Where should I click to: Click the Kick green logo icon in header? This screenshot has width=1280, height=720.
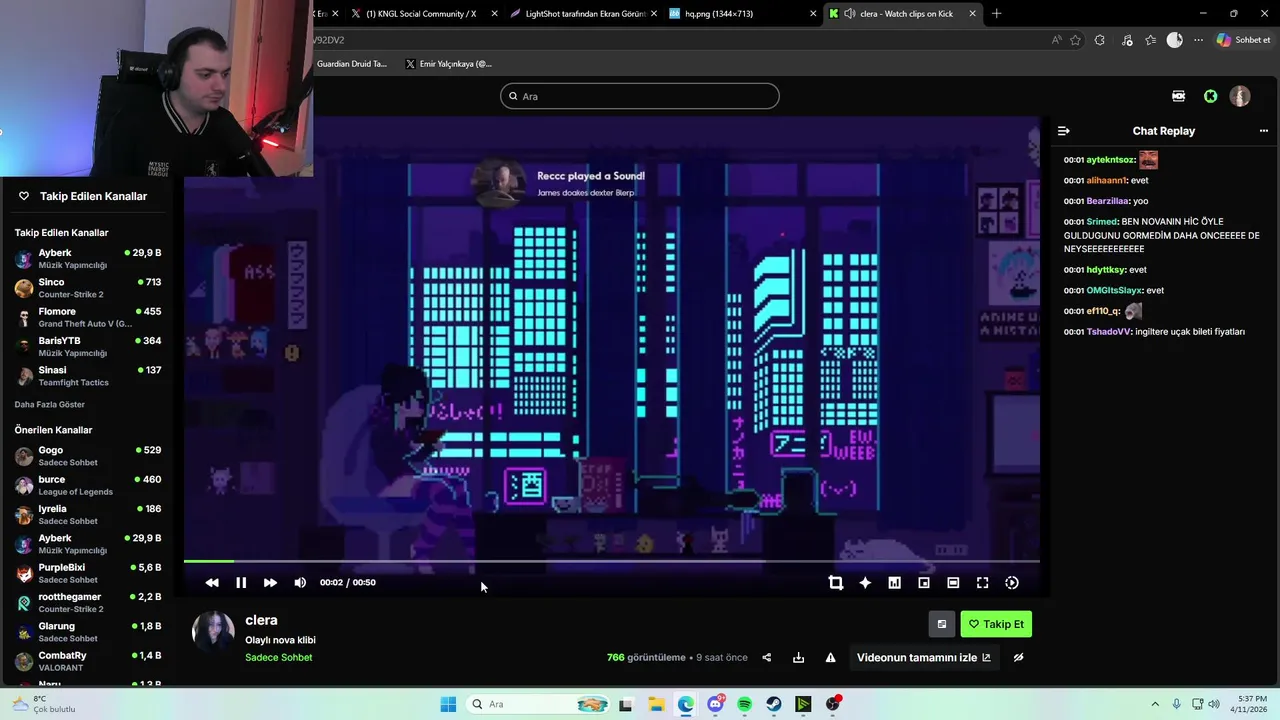(x=1211, y=96)
